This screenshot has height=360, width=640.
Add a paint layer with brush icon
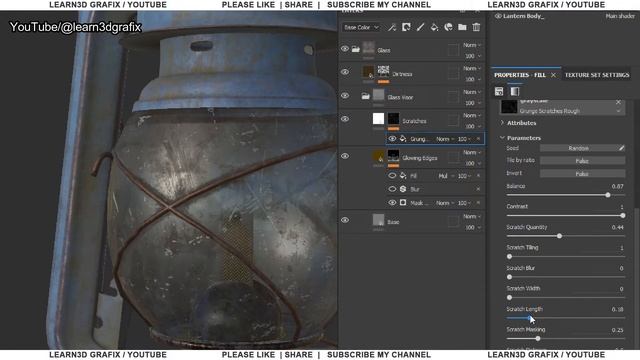point(420,27)
